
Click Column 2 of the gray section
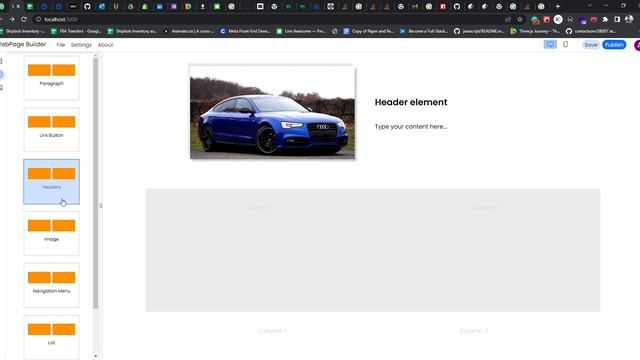pyautogui.click(x=486, y=208)
